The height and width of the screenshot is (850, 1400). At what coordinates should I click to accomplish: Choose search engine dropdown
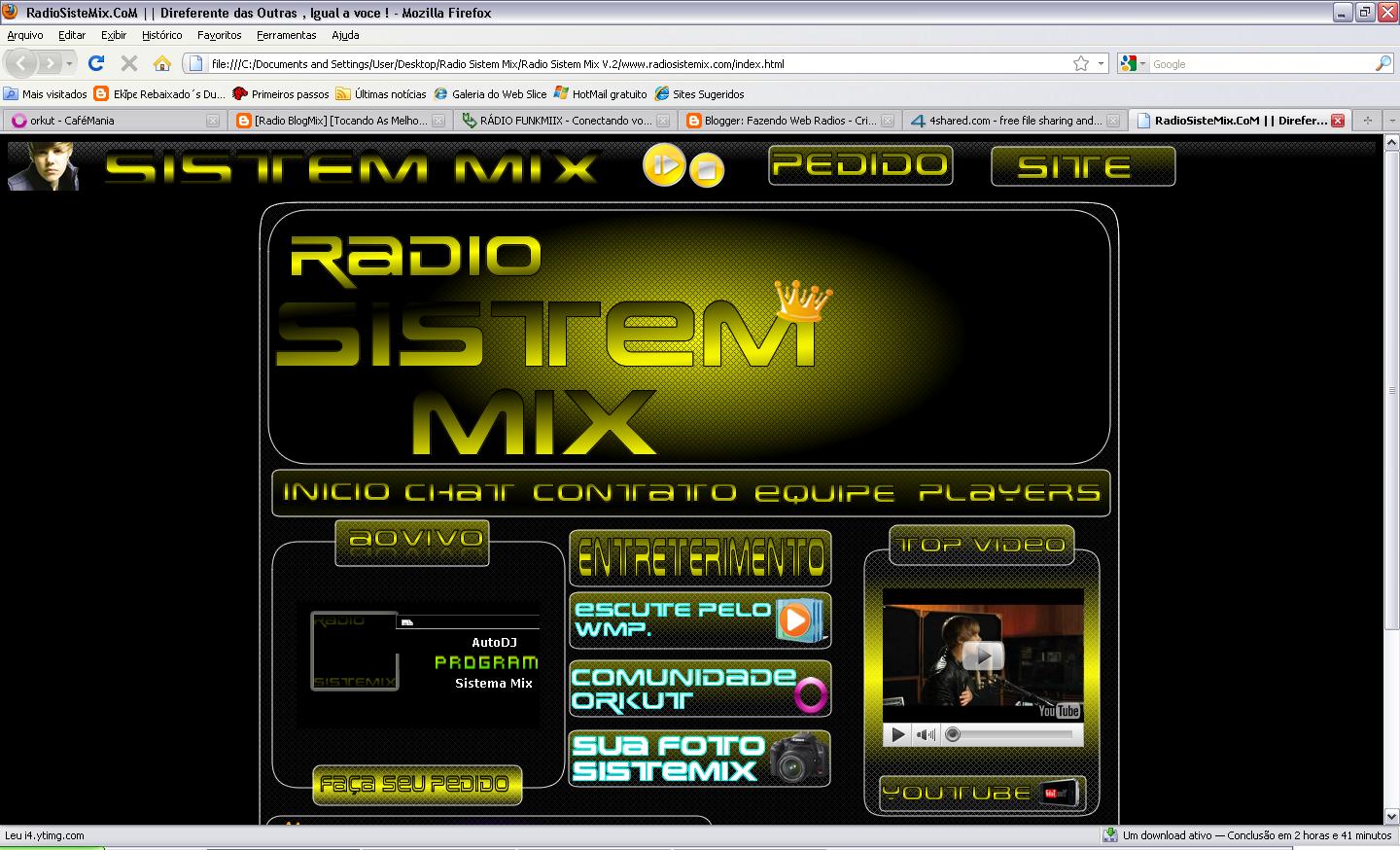[x=1131, y=63]
